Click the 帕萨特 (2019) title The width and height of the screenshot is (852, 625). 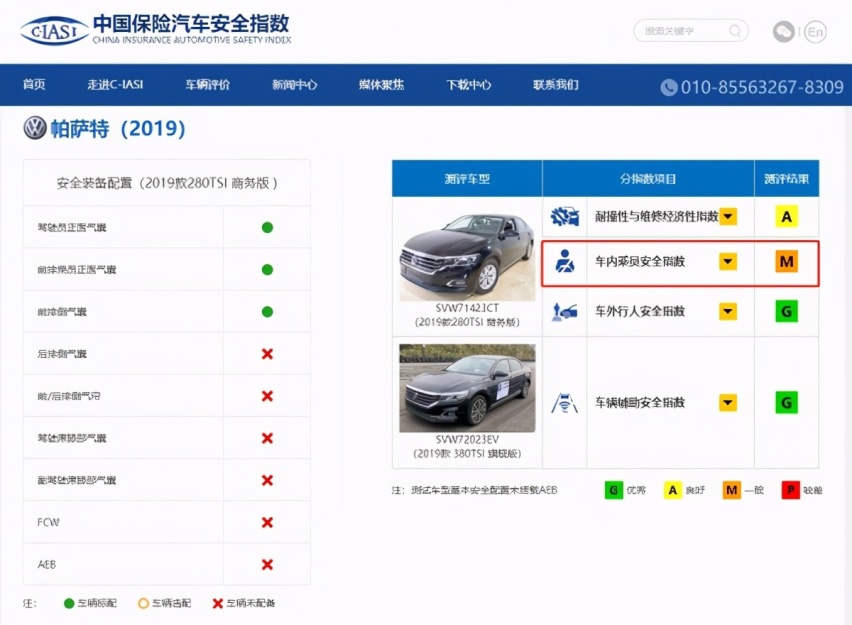118,129
